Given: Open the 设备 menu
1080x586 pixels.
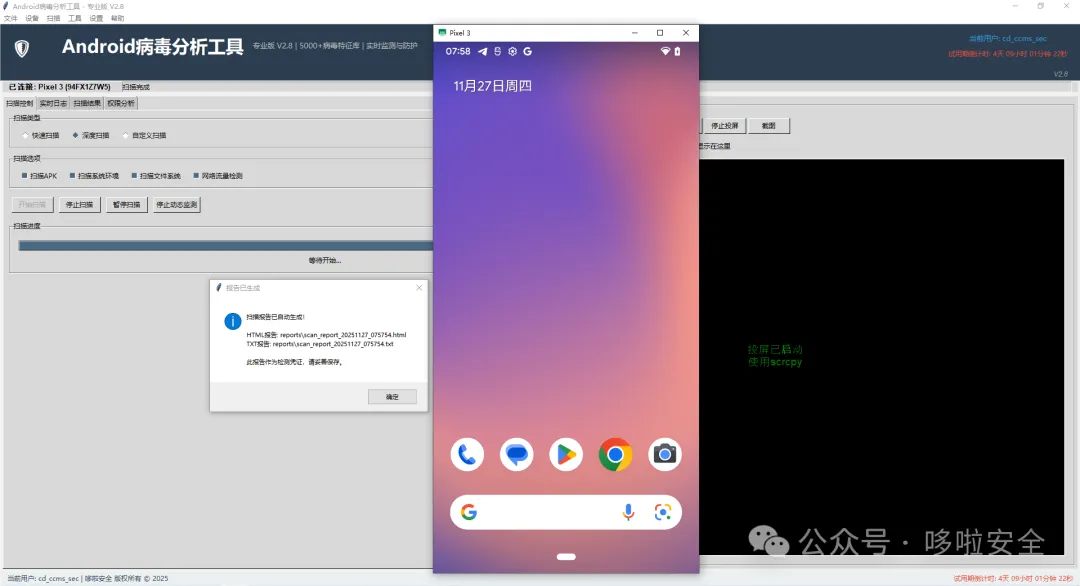Looking at the screenshot, I should click(32, 19).
